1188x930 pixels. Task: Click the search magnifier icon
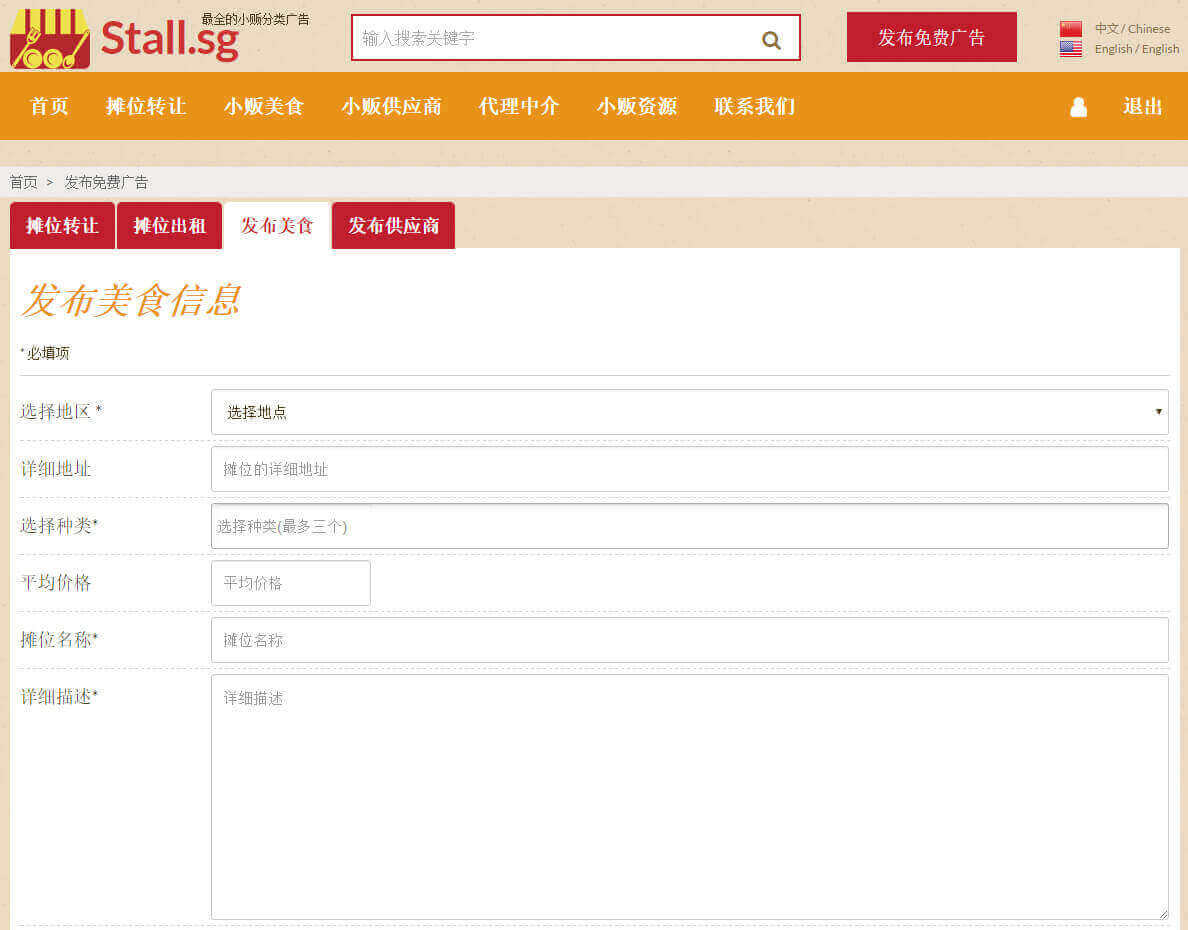(x=771, y=40)
